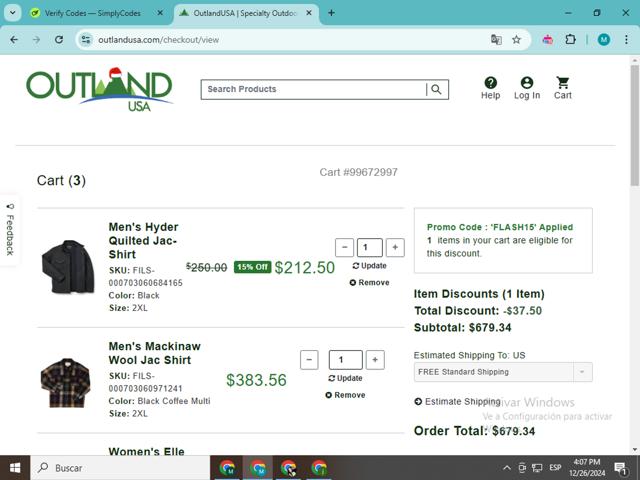Go back using browser back arrow
The width and height of the screenshot is (640, 480).
(14, 40)
